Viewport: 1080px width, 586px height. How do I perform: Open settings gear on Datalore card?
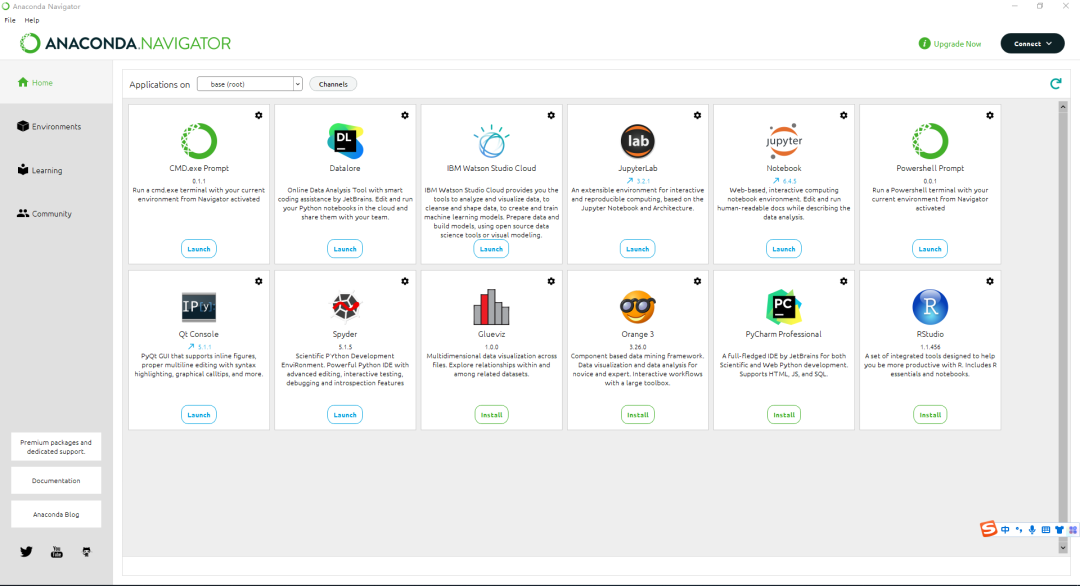pos(405,116)
